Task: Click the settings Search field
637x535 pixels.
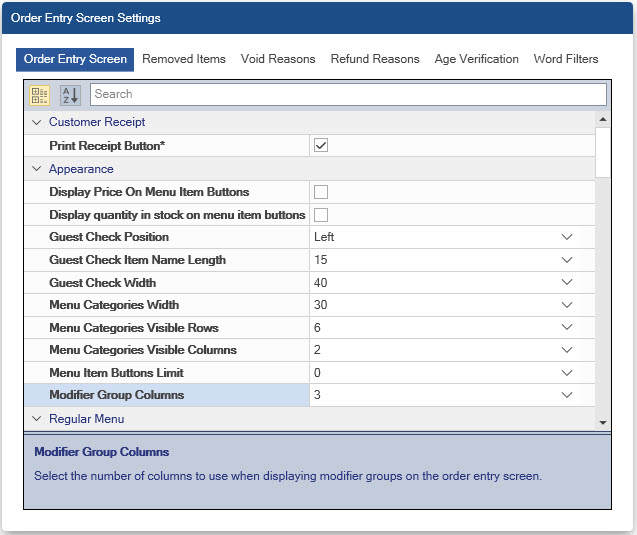Action: point(347,94)
